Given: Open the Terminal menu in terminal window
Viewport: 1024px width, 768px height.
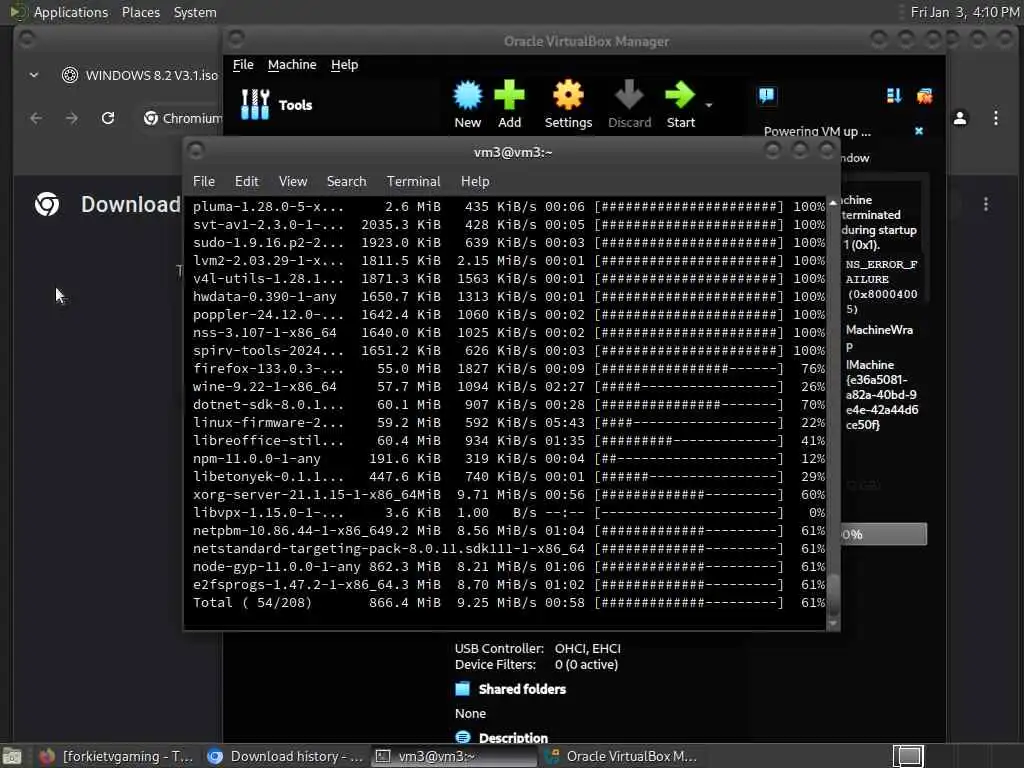Looking at the screenshot, I should coord(413,182).
